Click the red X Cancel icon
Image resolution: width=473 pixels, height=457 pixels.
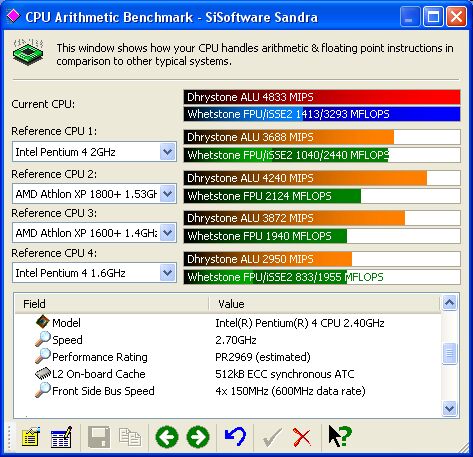point(302,437)
